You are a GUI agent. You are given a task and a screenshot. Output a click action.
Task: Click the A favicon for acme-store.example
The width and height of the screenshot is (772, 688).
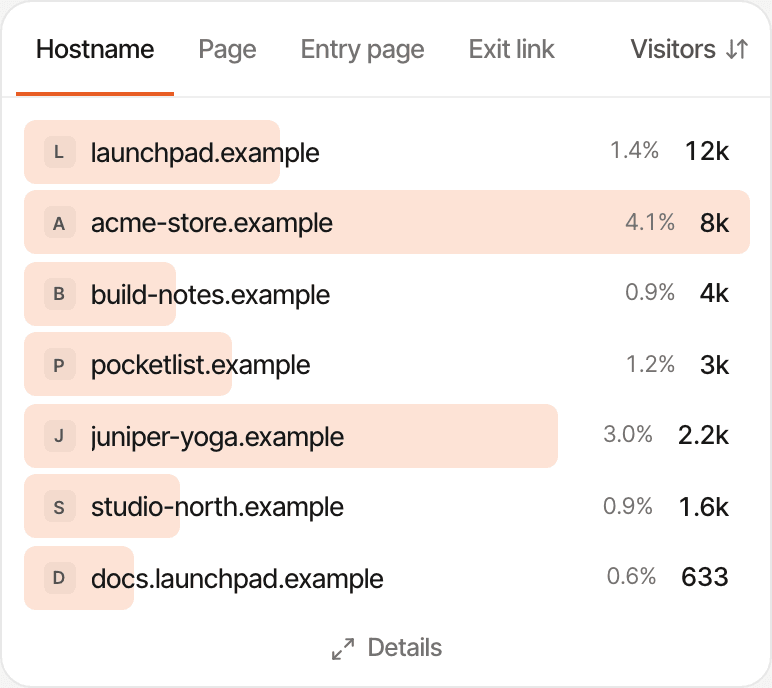(60, 223)
